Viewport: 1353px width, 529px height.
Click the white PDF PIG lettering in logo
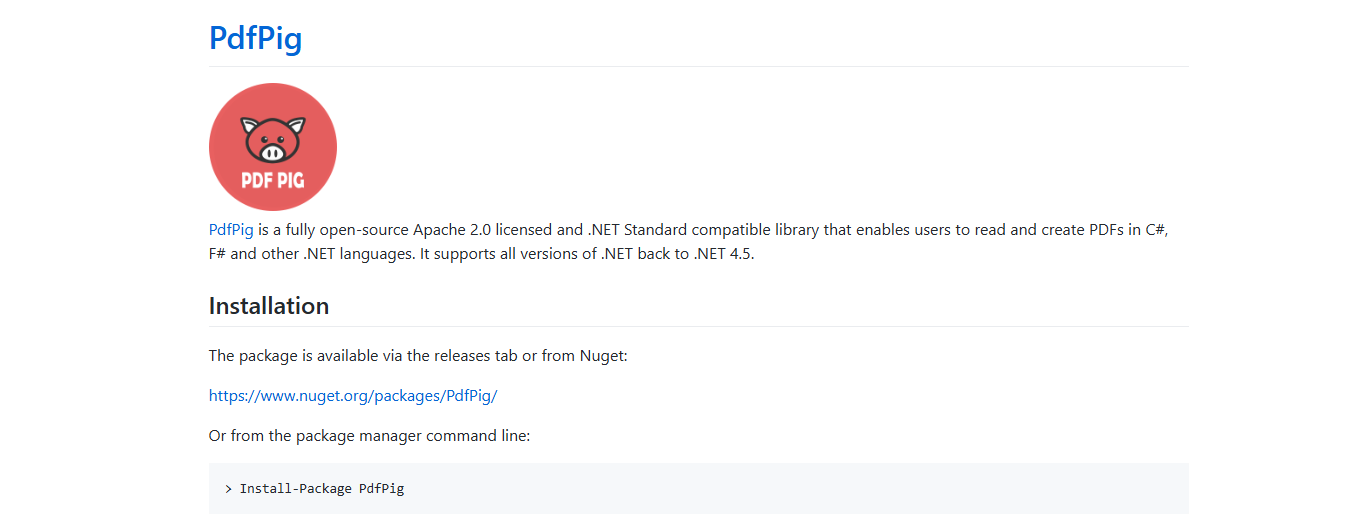(x=273, y=181)
